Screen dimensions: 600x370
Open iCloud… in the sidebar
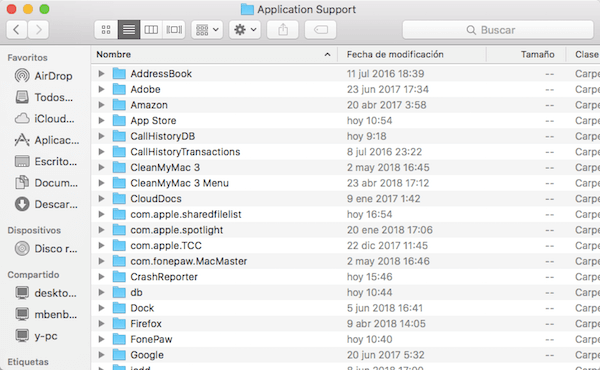pyautogui.click(x=44, y=119)
